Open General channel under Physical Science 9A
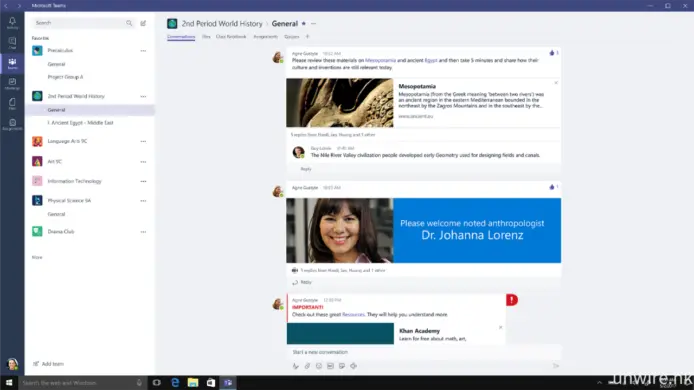 pyautogui.click(x=56, y=214)
